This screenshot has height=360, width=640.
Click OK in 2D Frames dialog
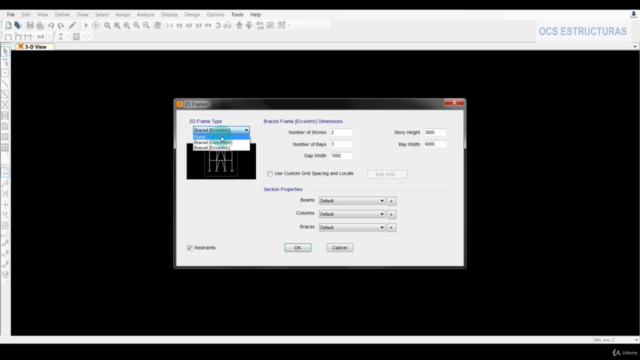pos(298,248)
